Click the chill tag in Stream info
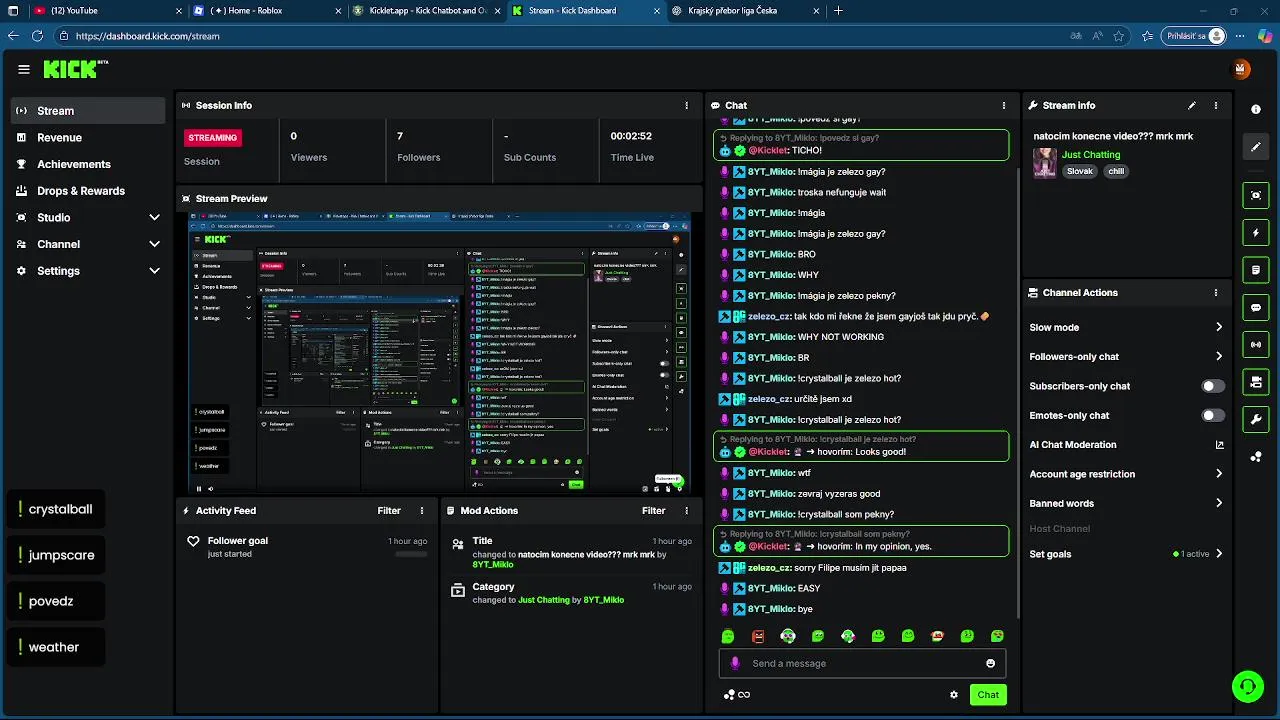 pyautogui.click(x=1116, y=171)
